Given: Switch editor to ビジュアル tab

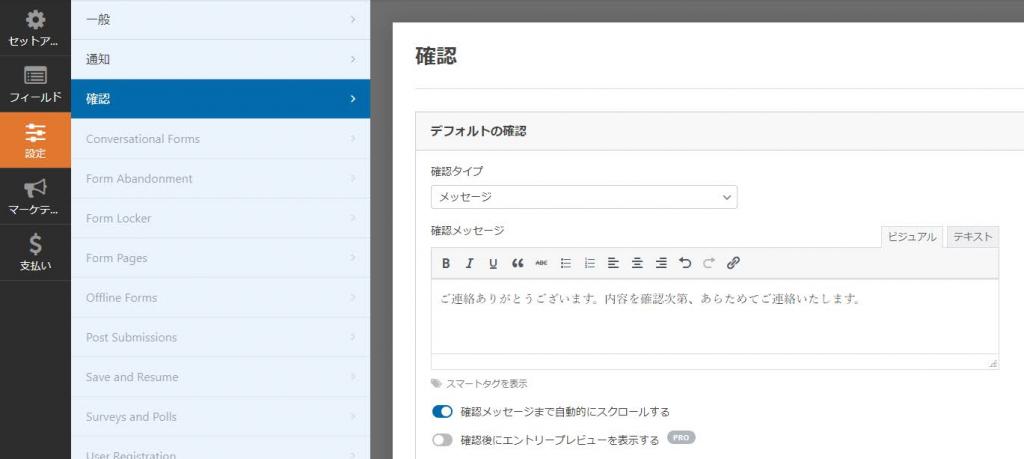Looking at the screenshot, I should (x=912, y=237).
